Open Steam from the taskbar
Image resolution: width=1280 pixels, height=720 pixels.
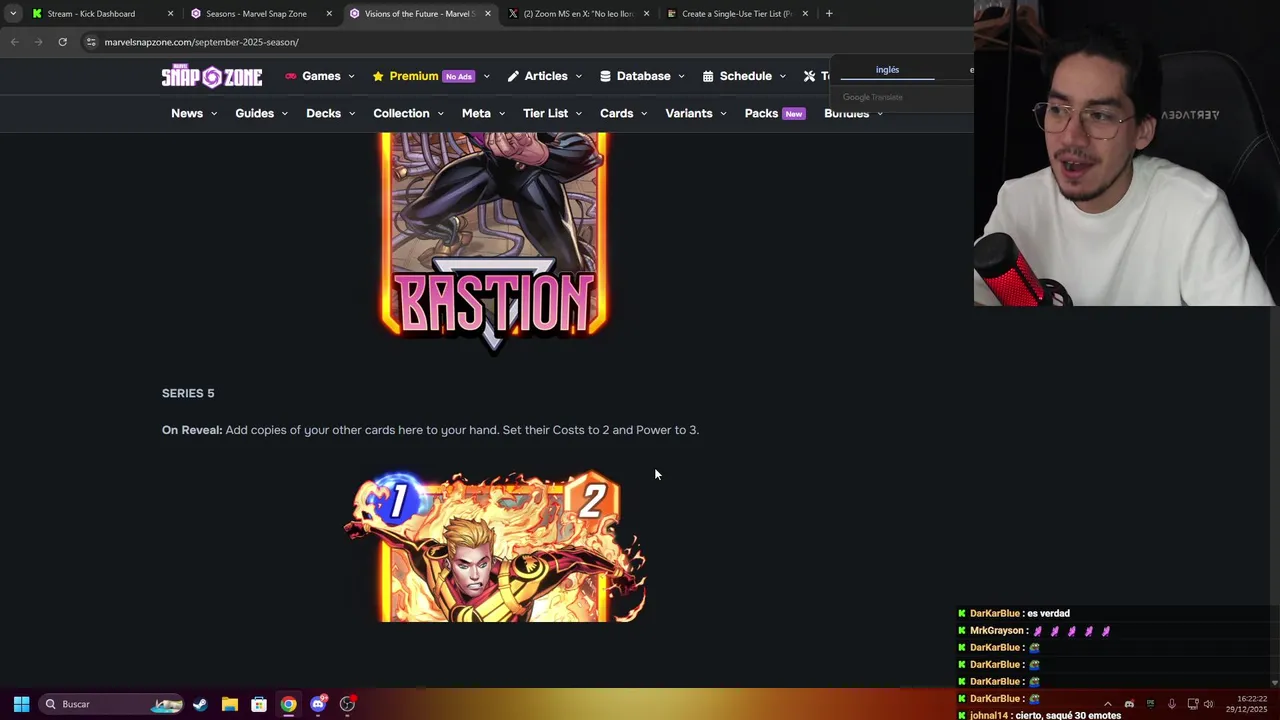point(200,704)
